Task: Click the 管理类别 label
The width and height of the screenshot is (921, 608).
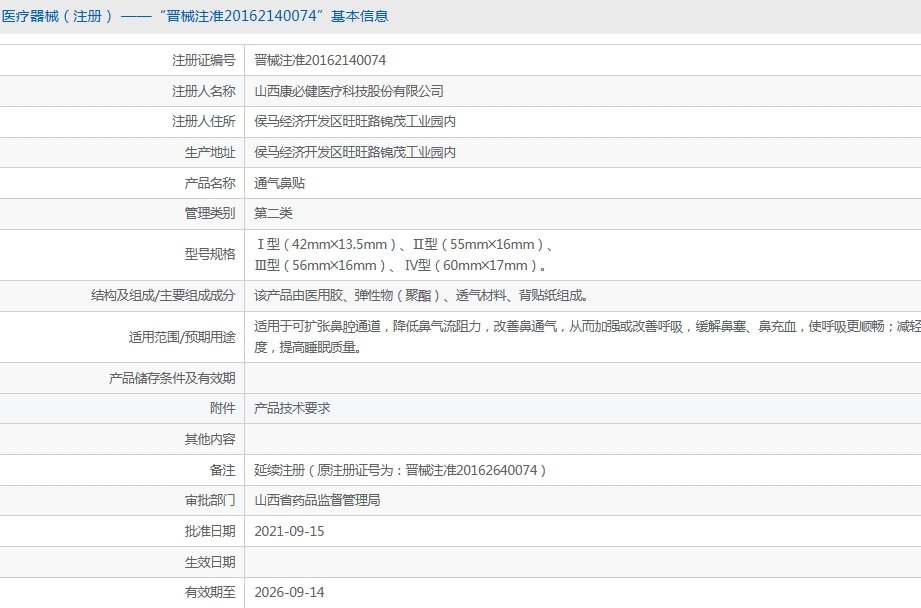Action: click(x=210, y=213)
